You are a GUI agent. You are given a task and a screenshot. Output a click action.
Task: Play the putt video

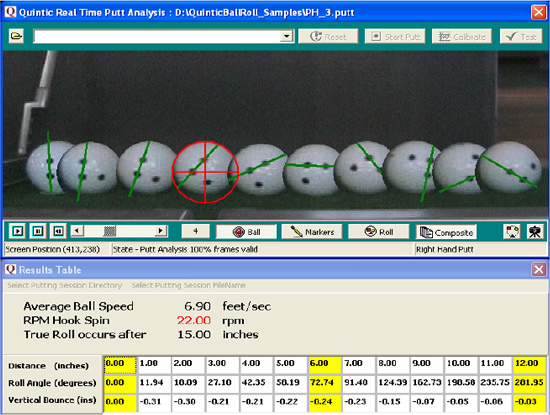18,231
